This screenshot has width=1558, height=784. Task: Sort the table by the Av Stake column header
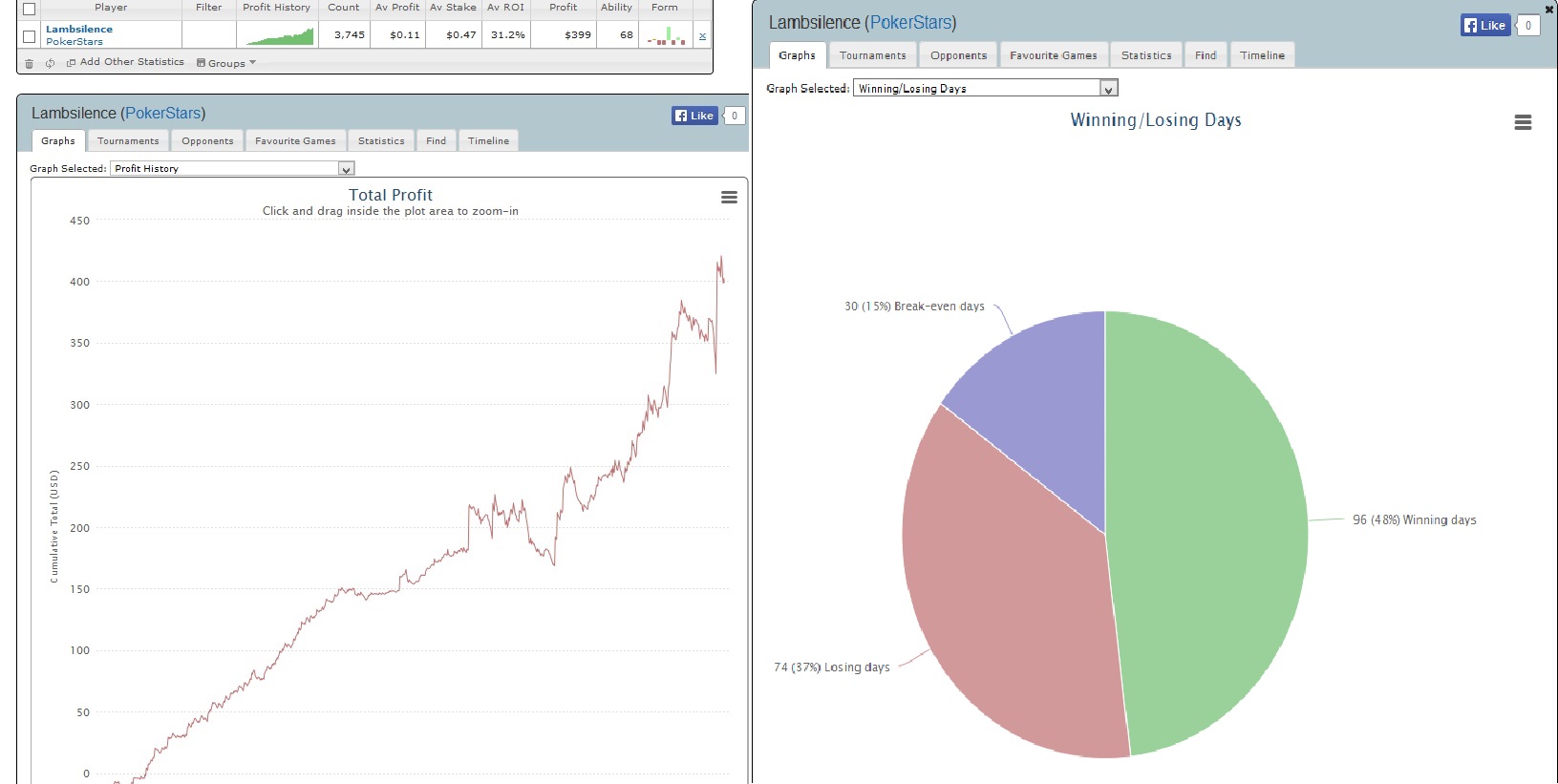[453, 8]
